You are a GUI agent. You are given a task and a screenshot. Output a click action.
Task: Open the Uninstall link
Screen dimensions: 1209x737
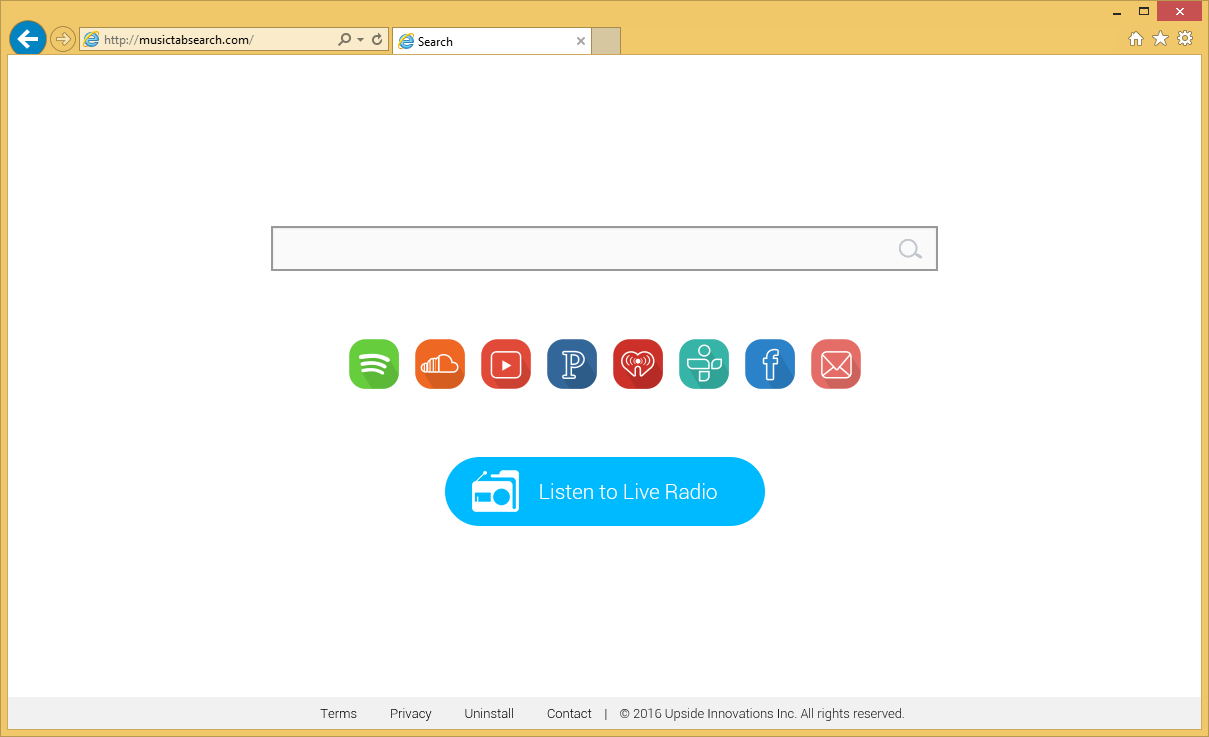[489, 713]
